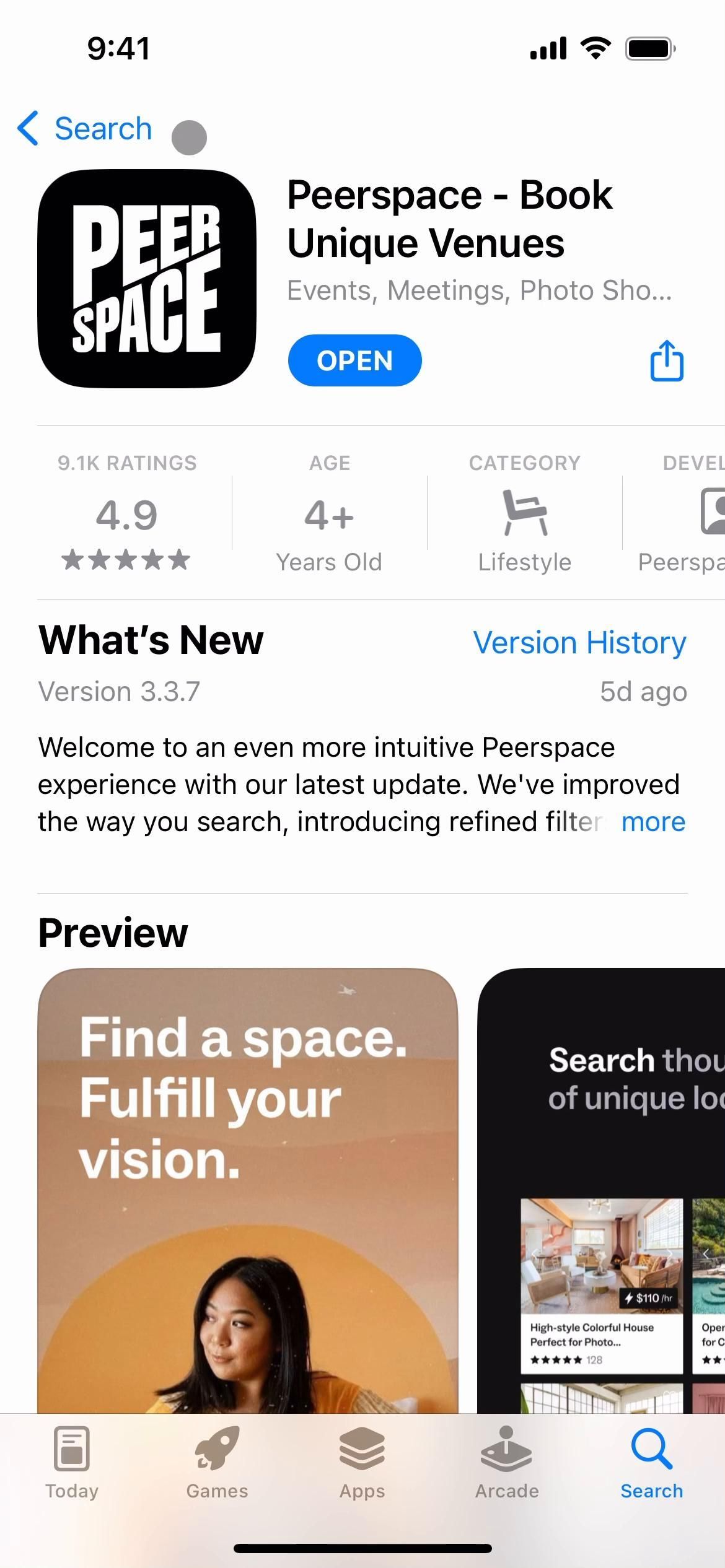Open the 'Search thousands' preview screenshot
This screenshot has height=1568, width=725.
pos(601,1190)
